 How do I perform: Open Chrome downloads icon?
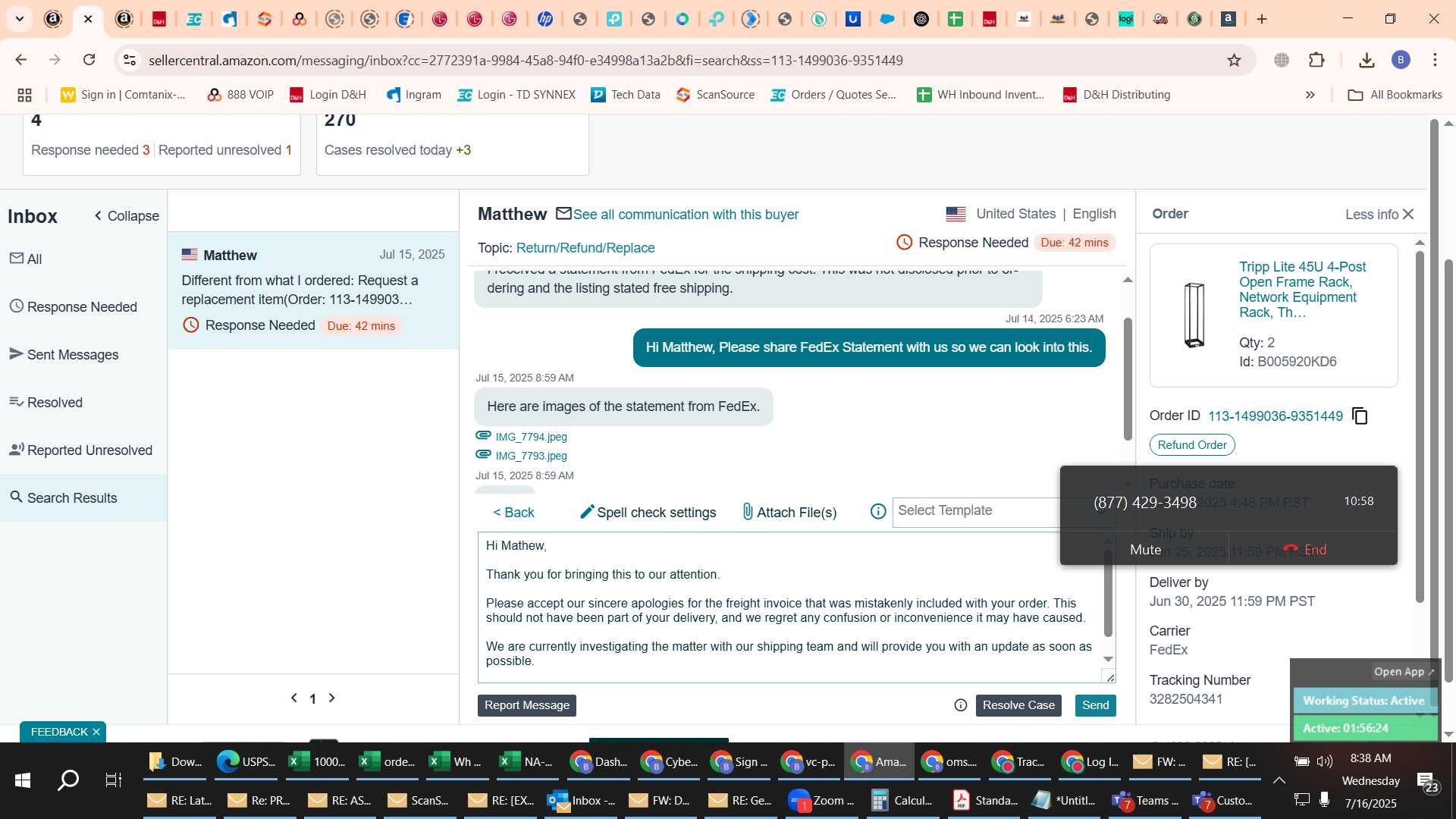point(1367,60)
